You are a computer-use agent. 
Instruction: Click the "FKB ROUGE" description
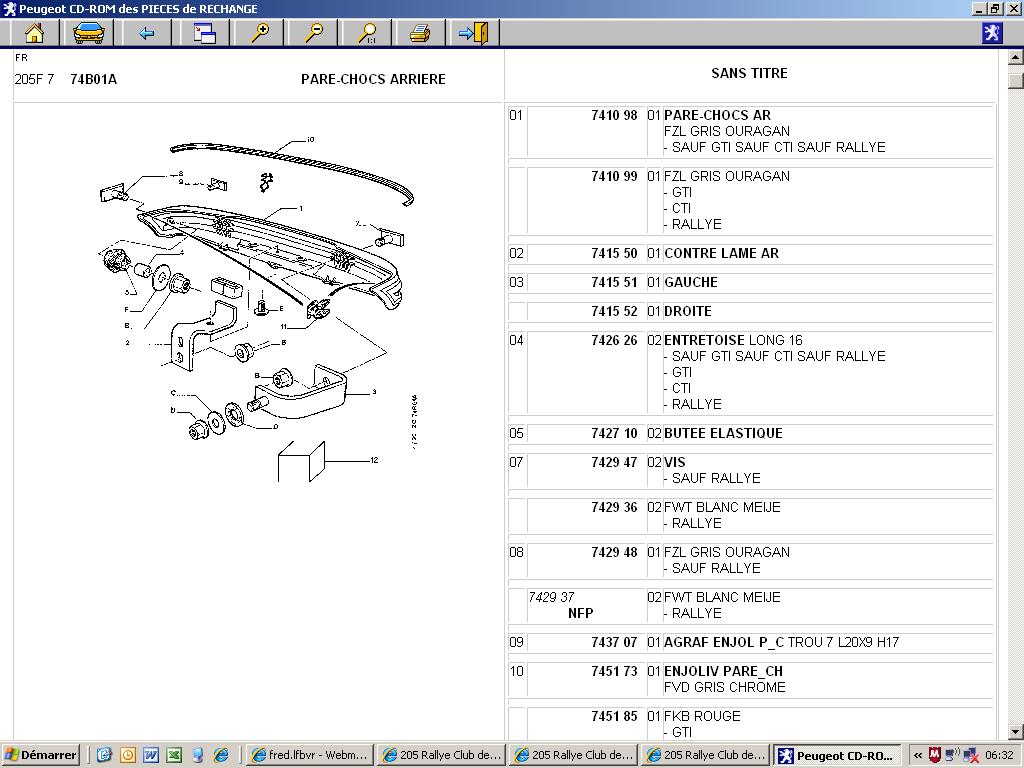(702, 716)
